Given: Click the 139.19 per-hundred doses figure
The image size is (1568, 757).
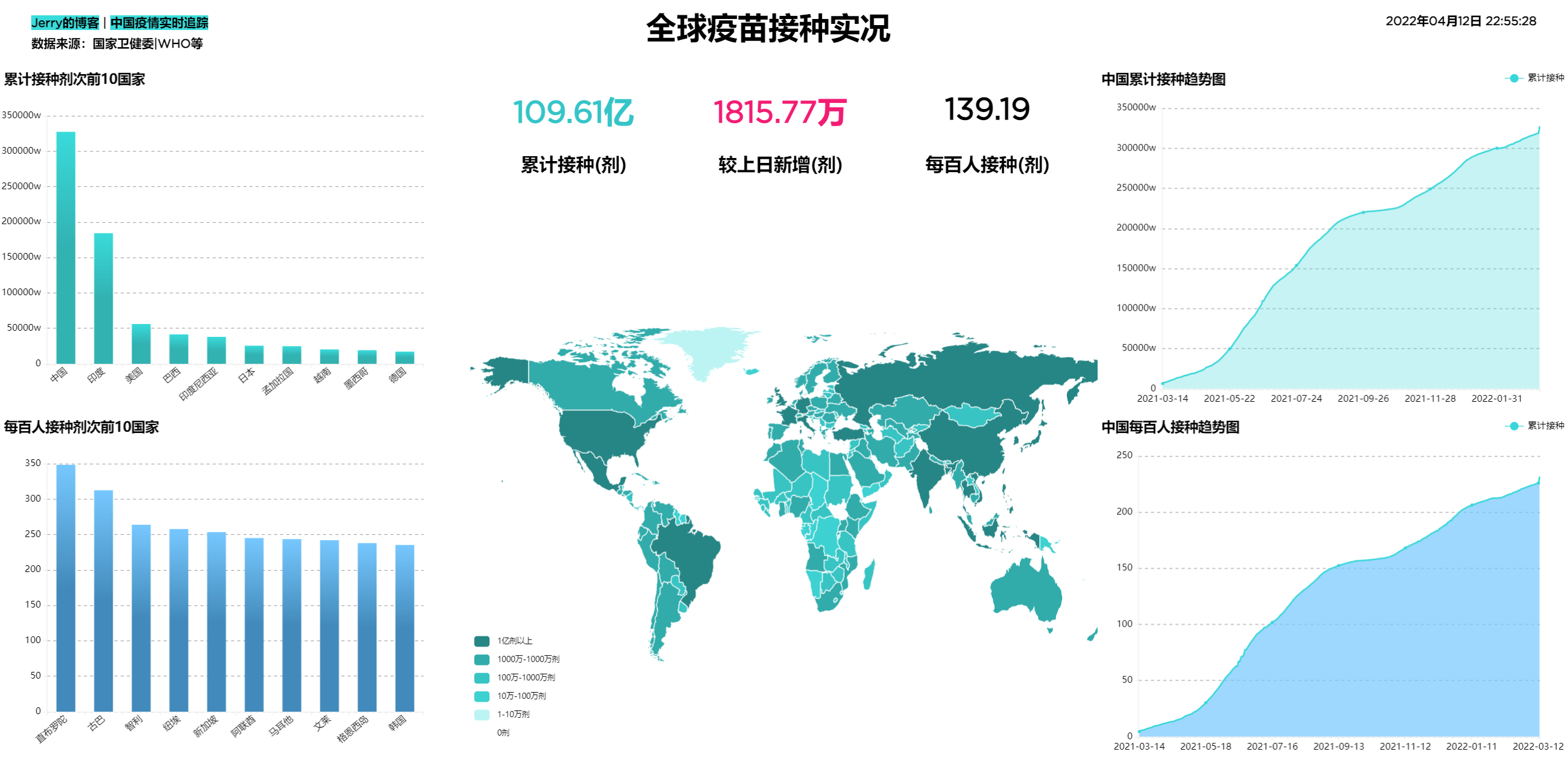Looking at the screenshot, I should (x=987, y=110).
